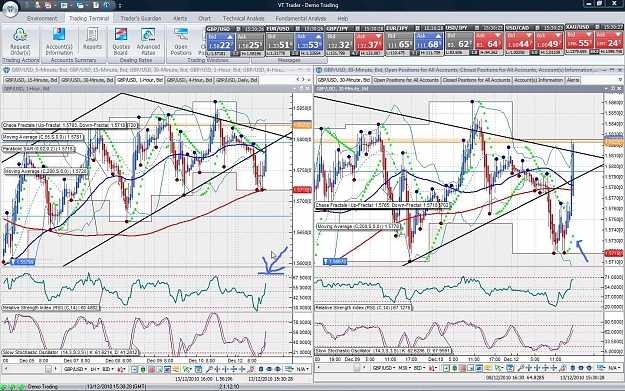Click scroll-left arrow of 1-Hour chart scrollbar
The height and width of the screenshot is (391, 625).
(6, 369)
